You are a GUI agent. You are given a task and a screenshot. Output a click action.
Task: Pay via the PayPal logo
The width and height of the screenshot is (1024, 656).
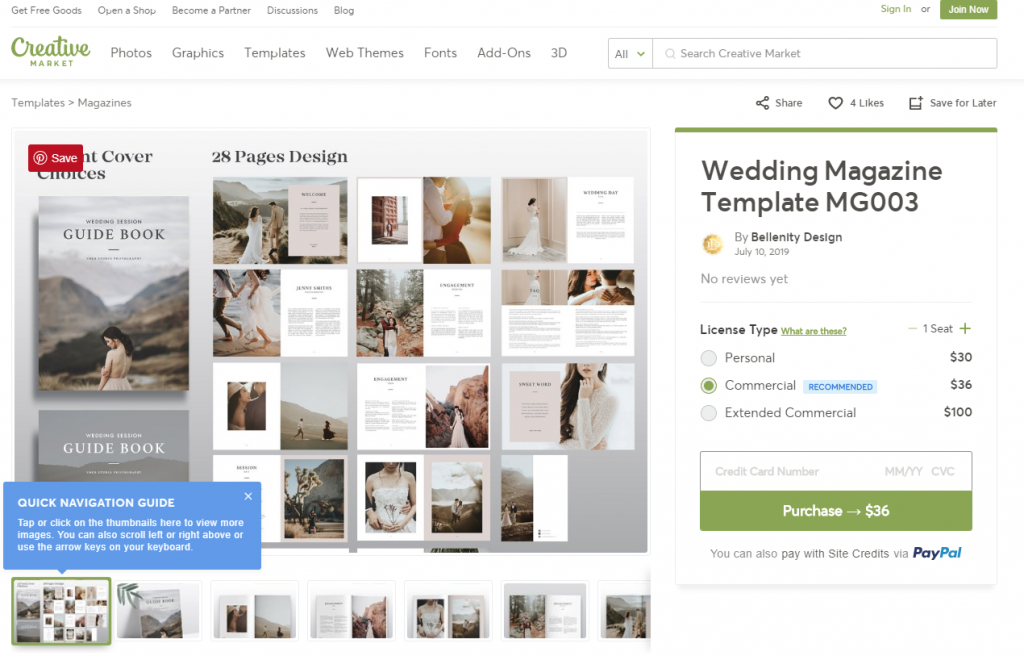point(937,551)
